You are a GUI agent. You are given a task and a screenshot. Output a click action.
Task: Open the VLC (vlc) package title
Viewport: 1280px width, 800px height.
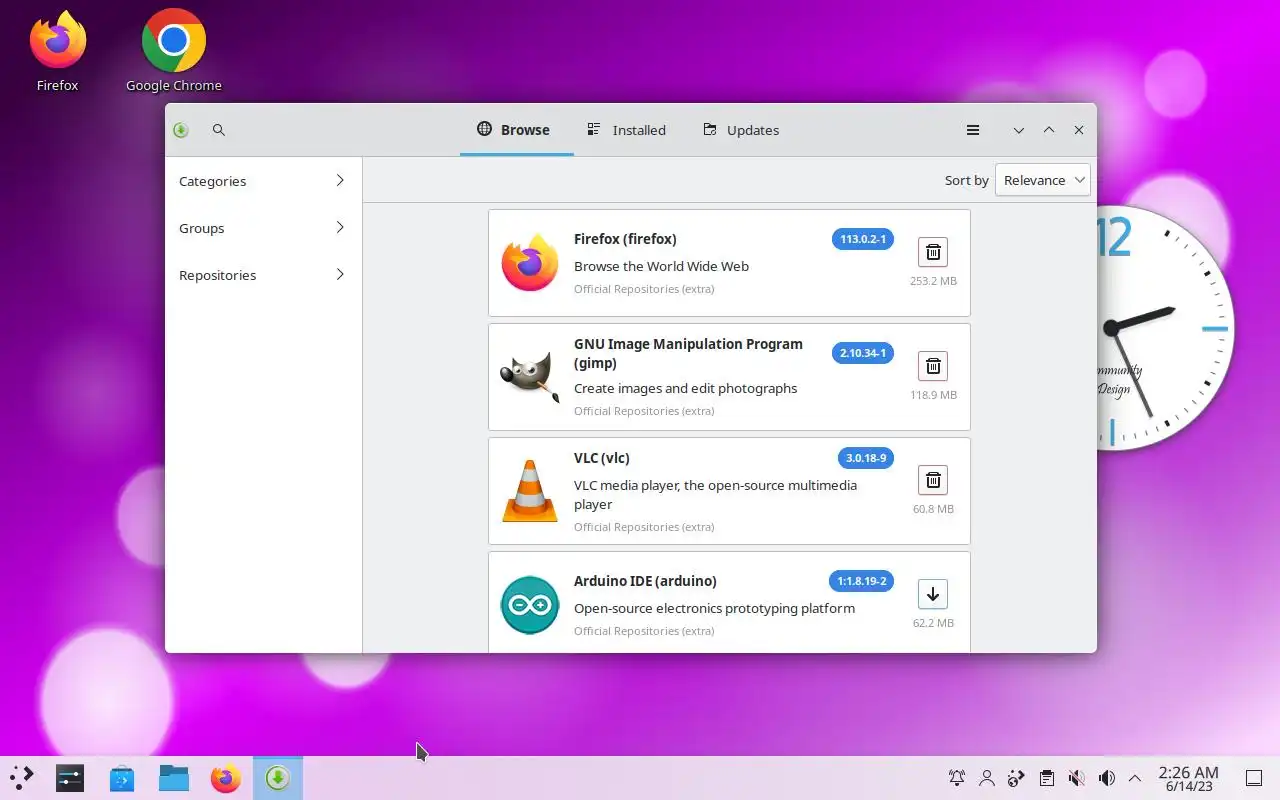[602, 458]
